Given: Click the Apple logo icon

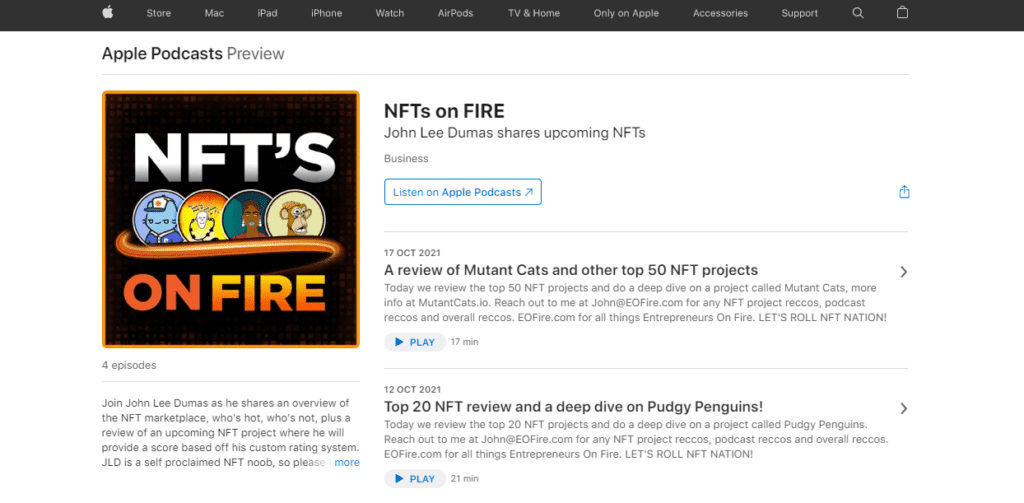Looking at the screenshot, I should coord(108,12).
